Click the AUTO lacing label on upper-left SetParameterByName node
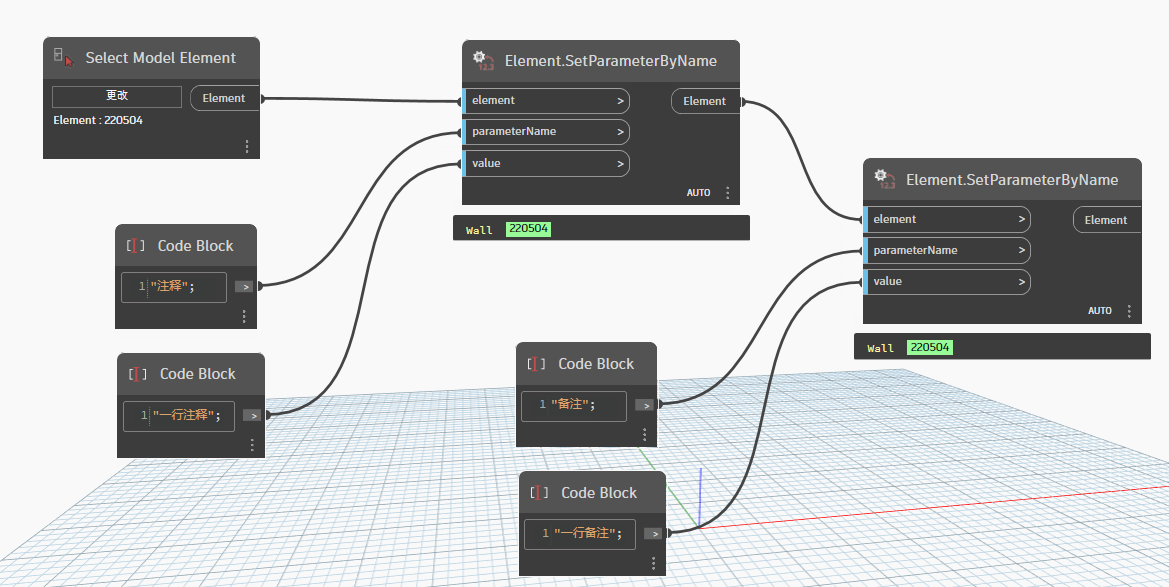This screenshot has width=1169, height=587. pos(698,193)
